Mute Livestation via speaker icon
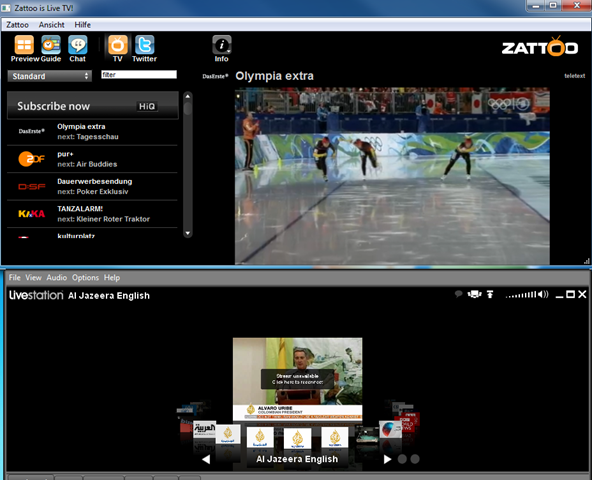 (x=543, y=294)
